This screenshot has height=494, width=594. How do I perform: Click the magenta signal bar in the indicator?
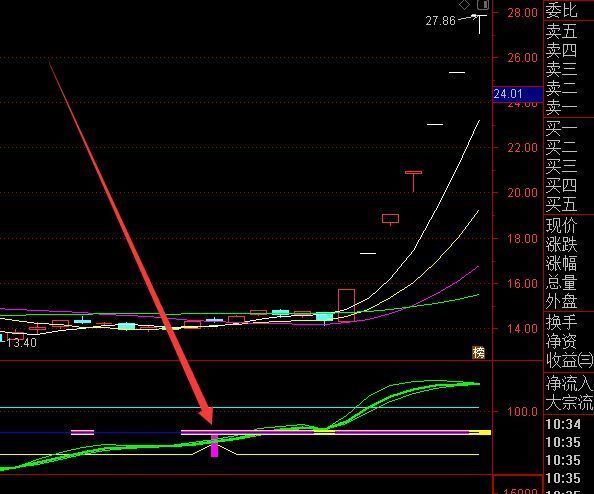[214, 446]
